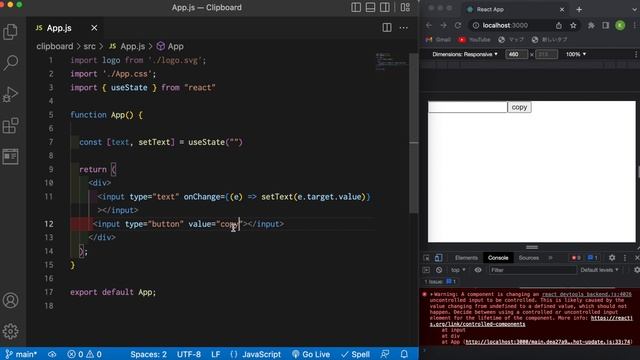Click the sync changes cloud icon in status bar
This screenshot has width=640, height=360.
pos(52,354)
